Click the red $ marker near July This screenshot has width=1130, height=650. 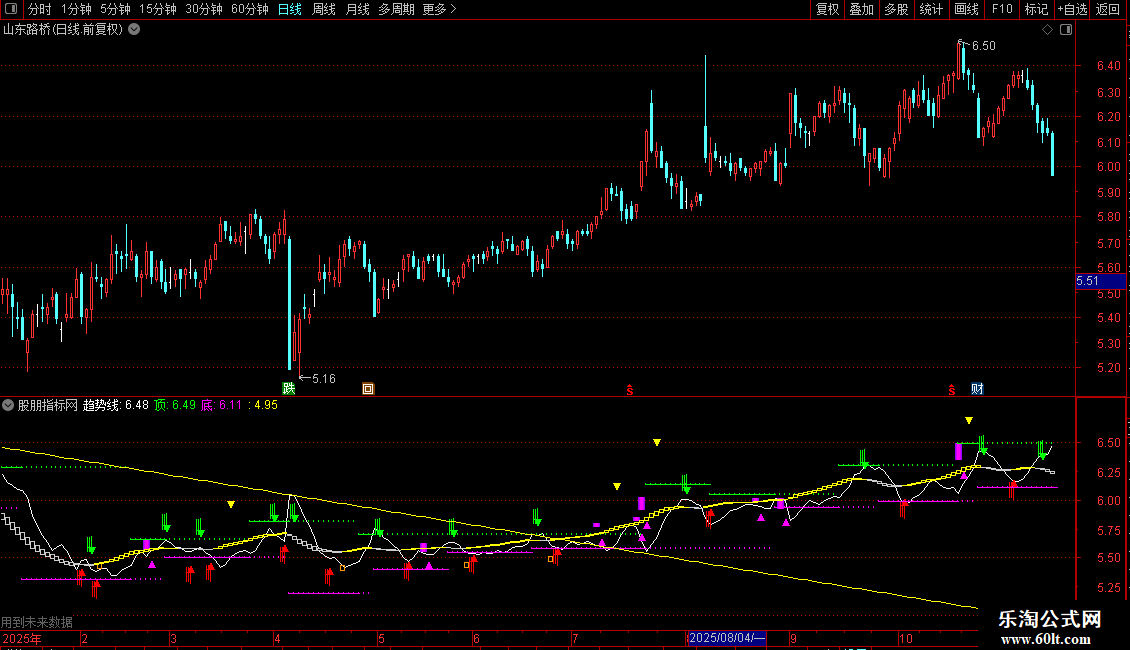[x=630, y=390]
